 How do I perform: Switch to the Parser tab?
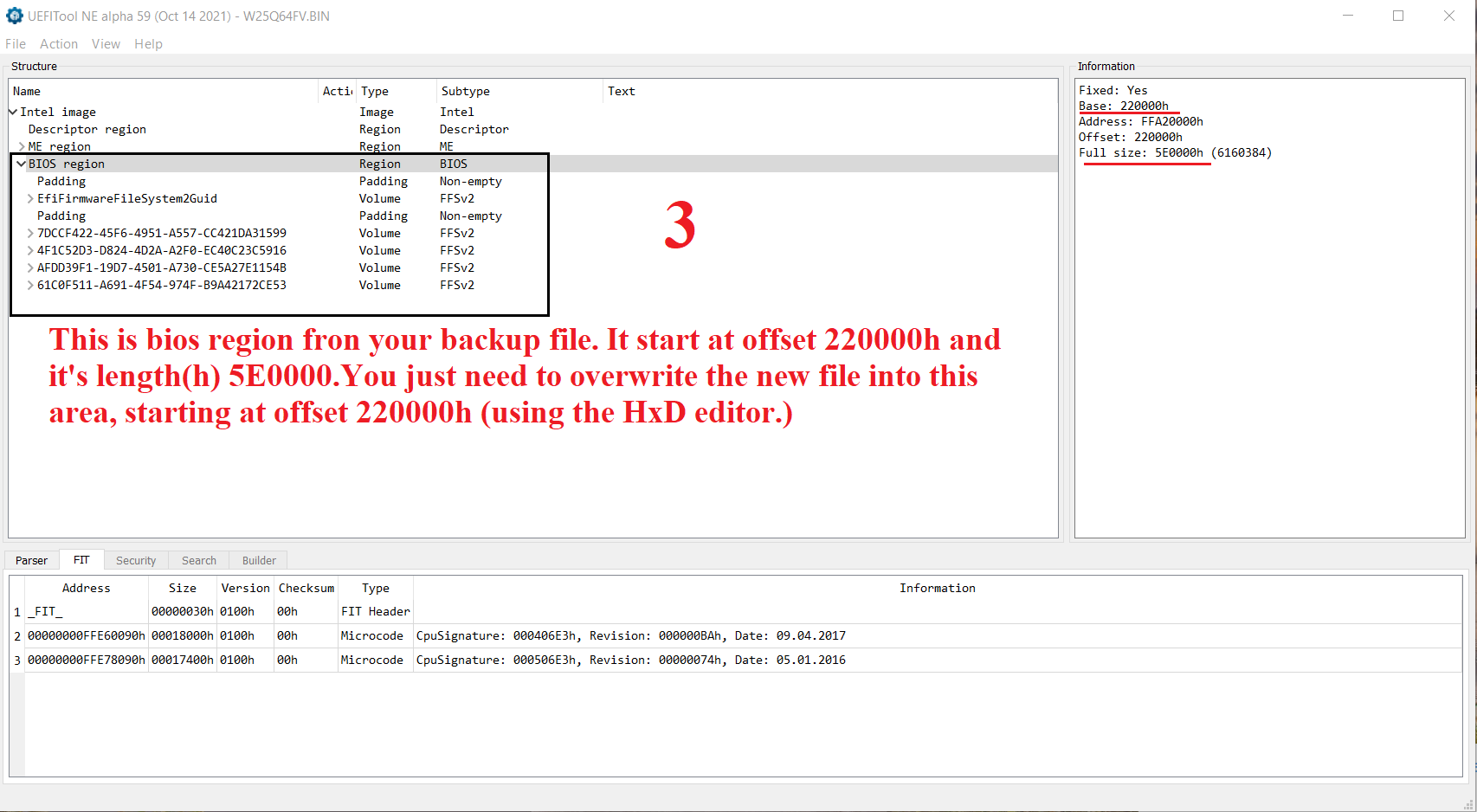tap(32, 561)
